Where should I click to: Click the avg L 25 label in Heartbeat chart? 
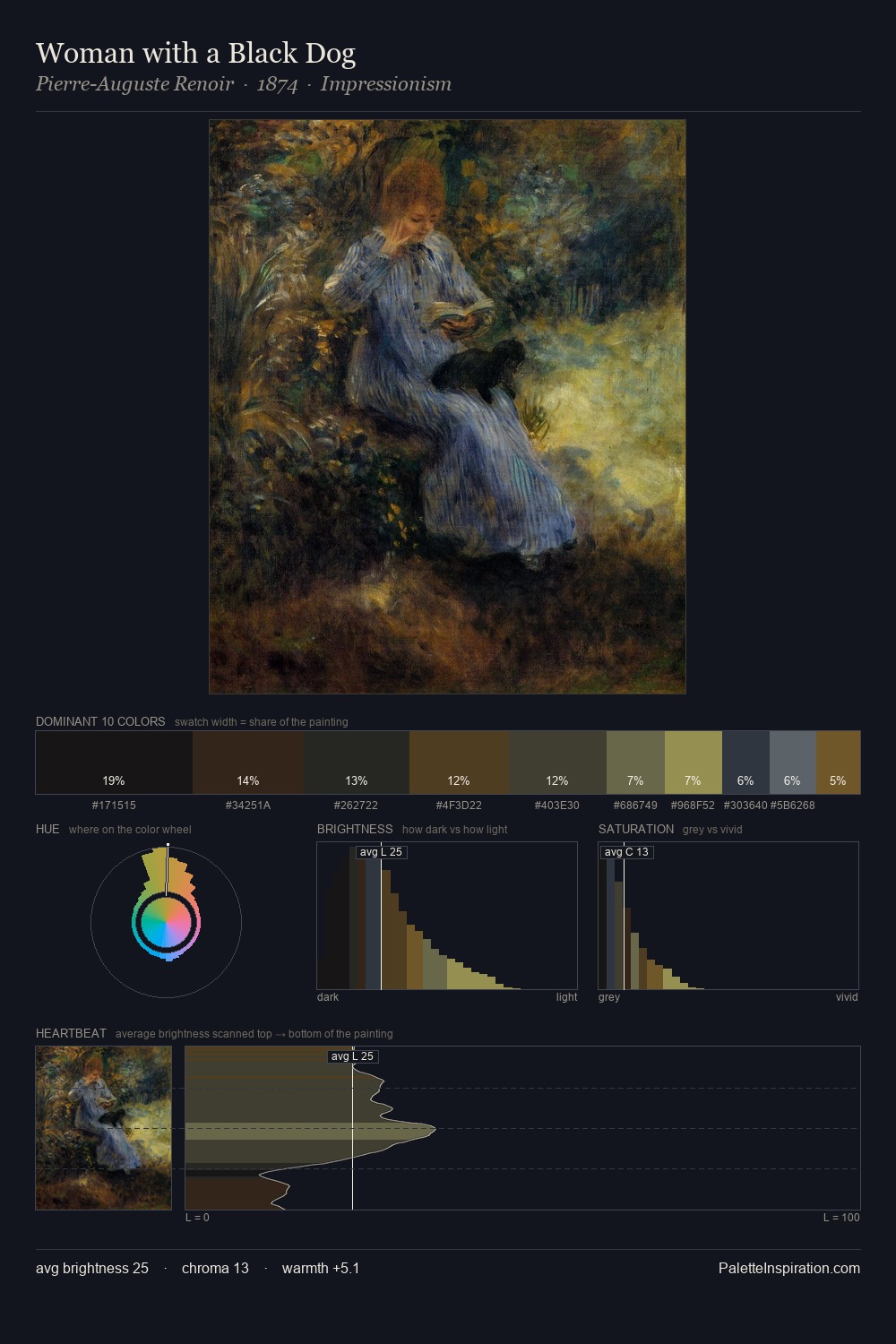pos(352,1056)
